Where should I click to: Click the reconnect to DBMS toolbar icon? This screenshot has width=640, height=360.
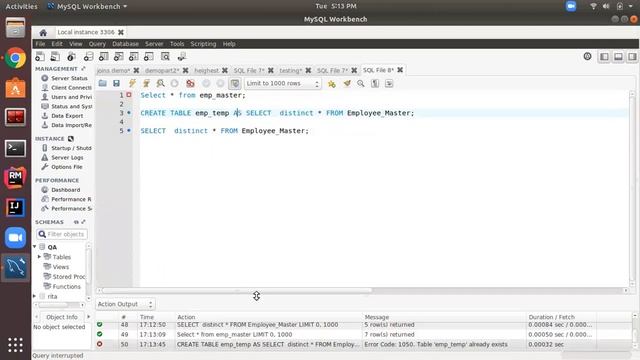(x=182, y=57)
